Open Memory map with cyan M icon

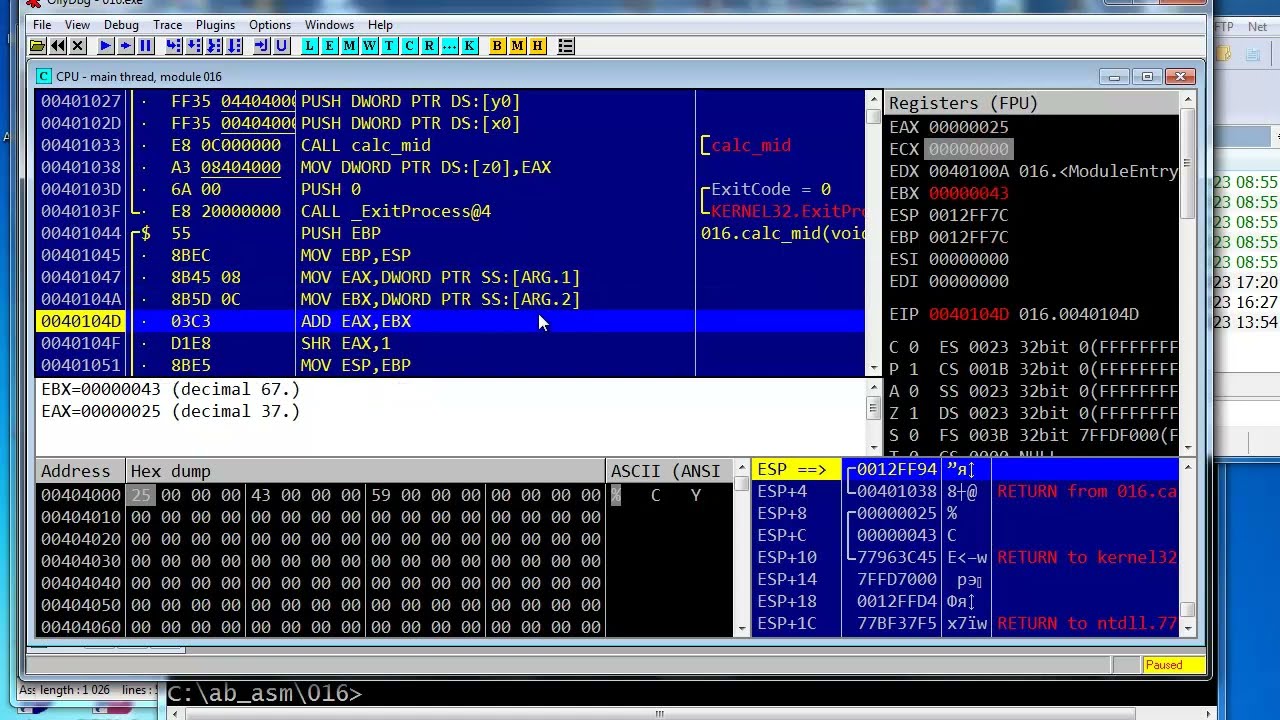349,46
